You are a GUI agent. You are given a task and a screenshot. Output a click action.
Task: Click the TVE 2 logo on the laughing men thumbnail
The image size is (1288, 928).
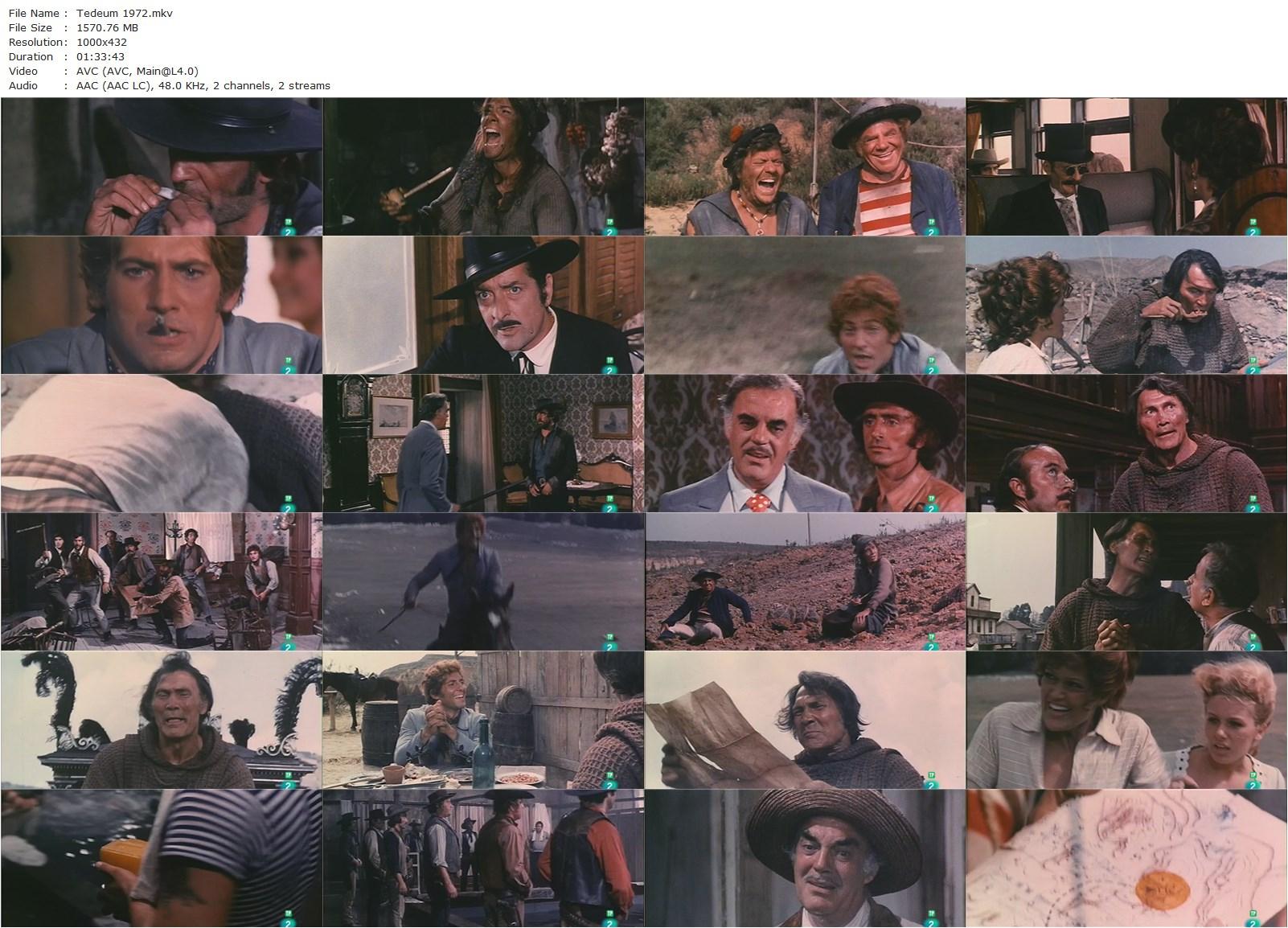point(930,228)
